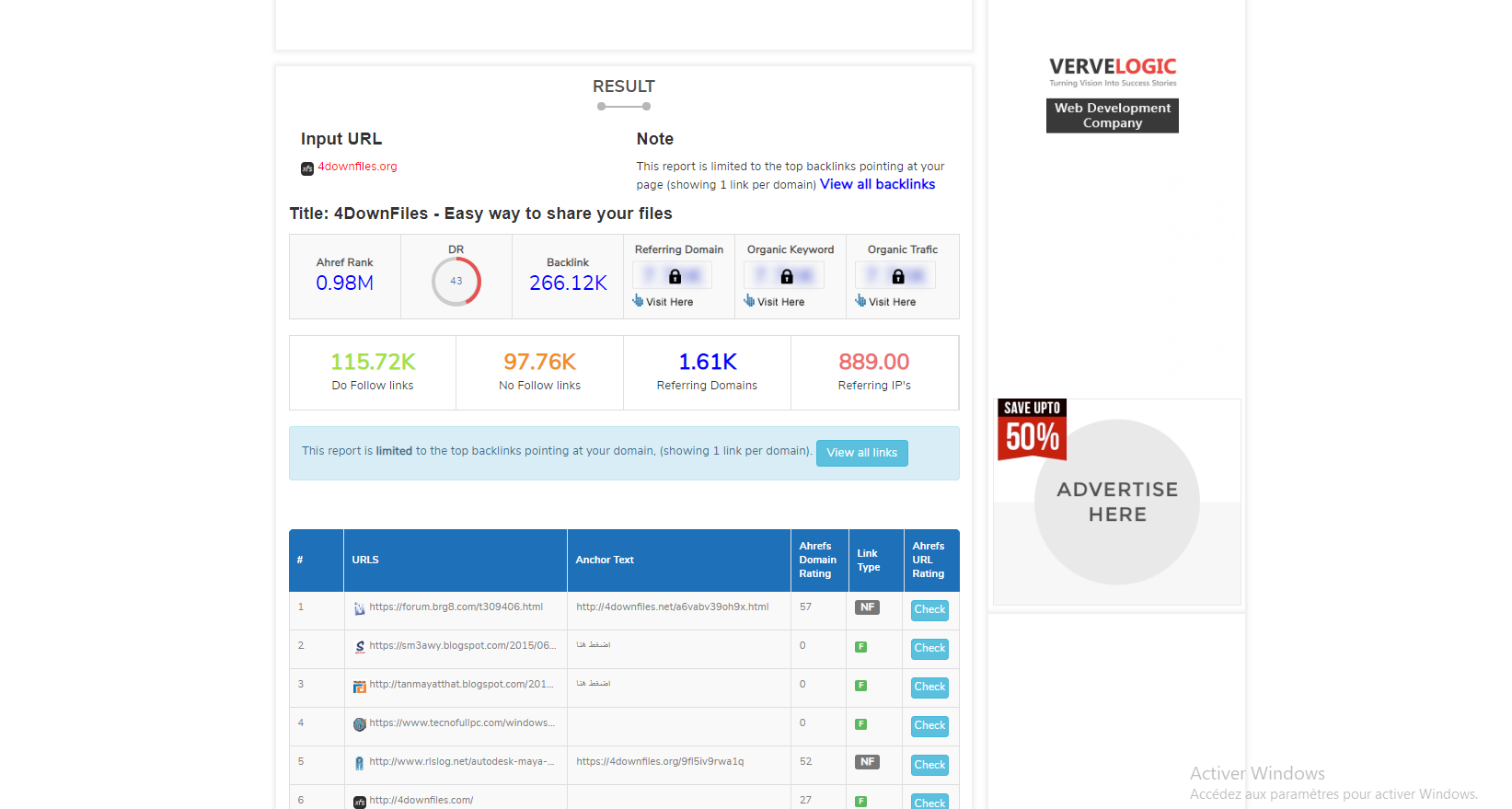This screenshot has width=1512, height=809.
Task: Click the NF badge in row 5
Action: tap(867, 762)
